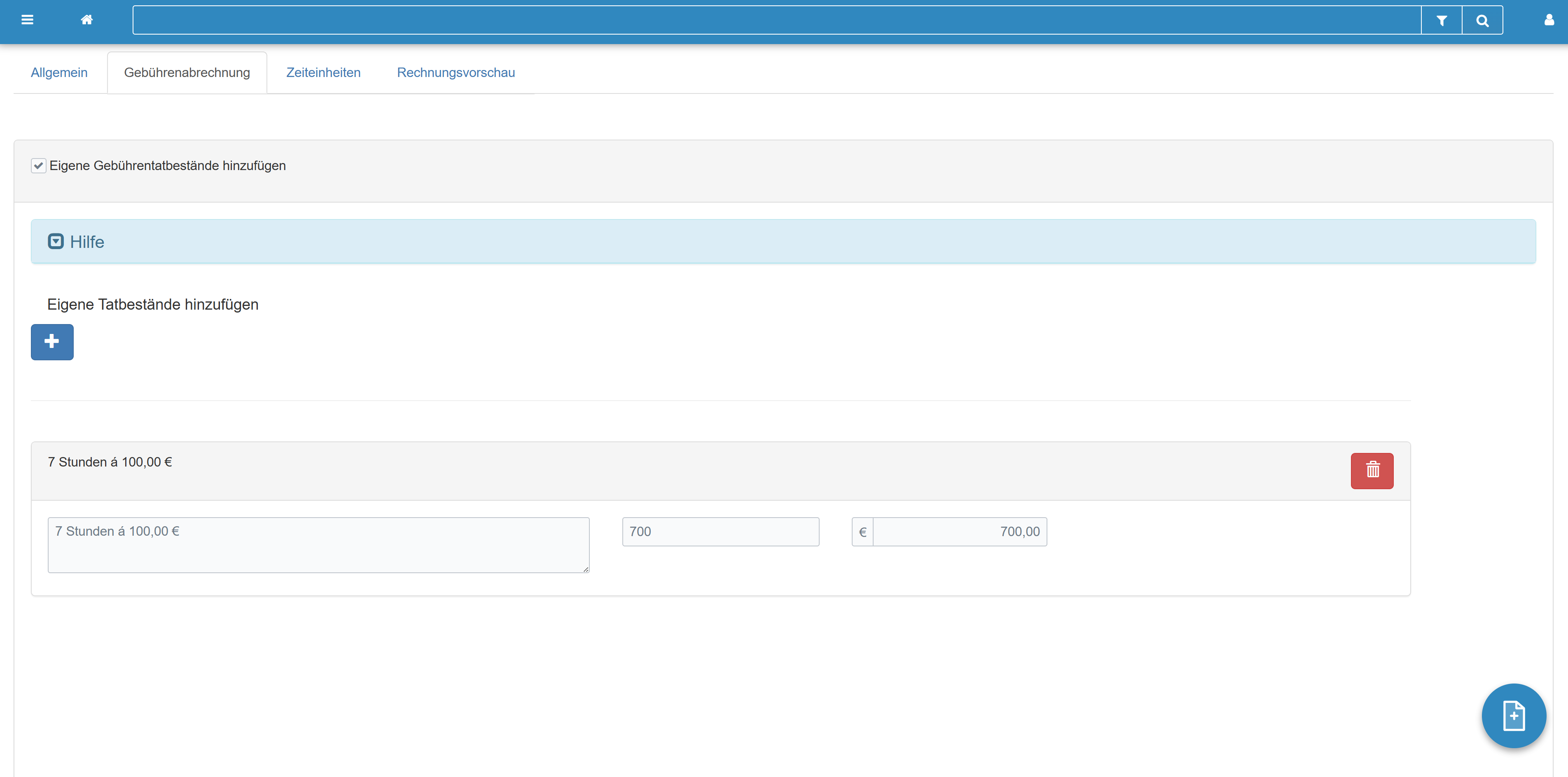The width and height of the screenshot is (1568, 777).
Task: Click floating new document button
Action: pos(1513,716)
